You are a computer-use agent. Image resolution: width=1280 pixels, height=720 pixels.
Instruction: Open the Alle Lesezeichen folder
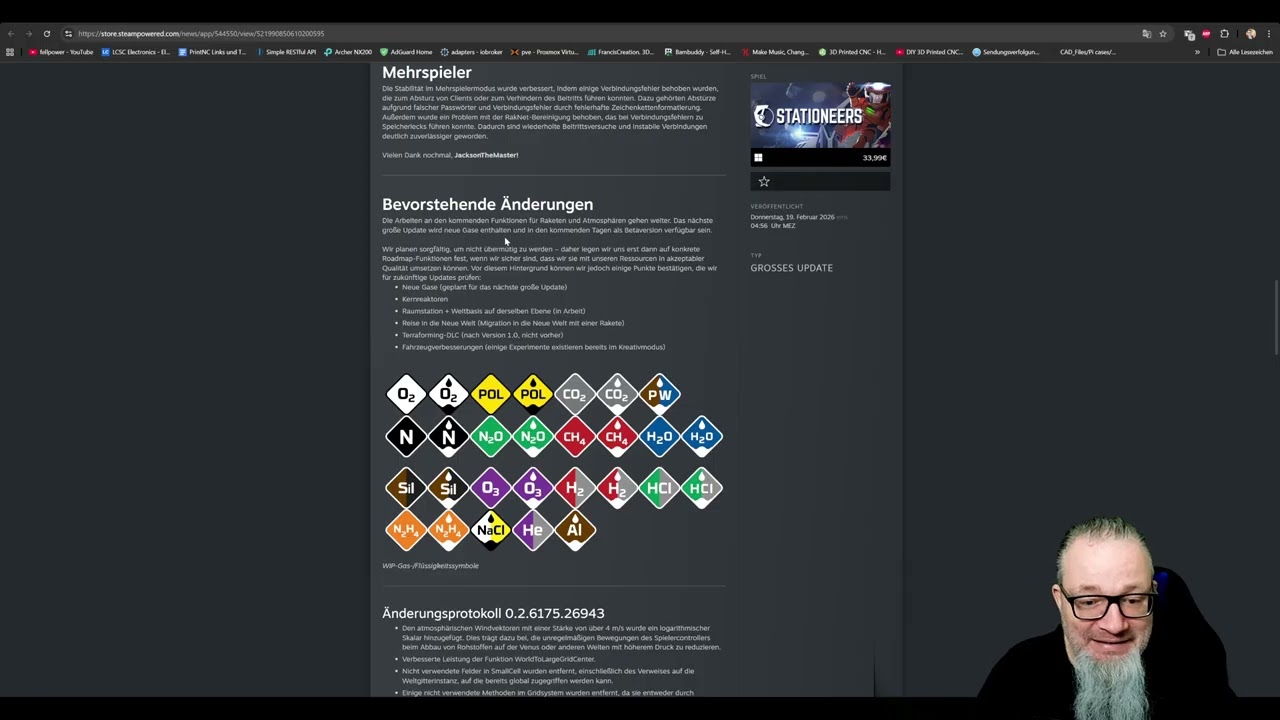click(x=1245, y=52)
